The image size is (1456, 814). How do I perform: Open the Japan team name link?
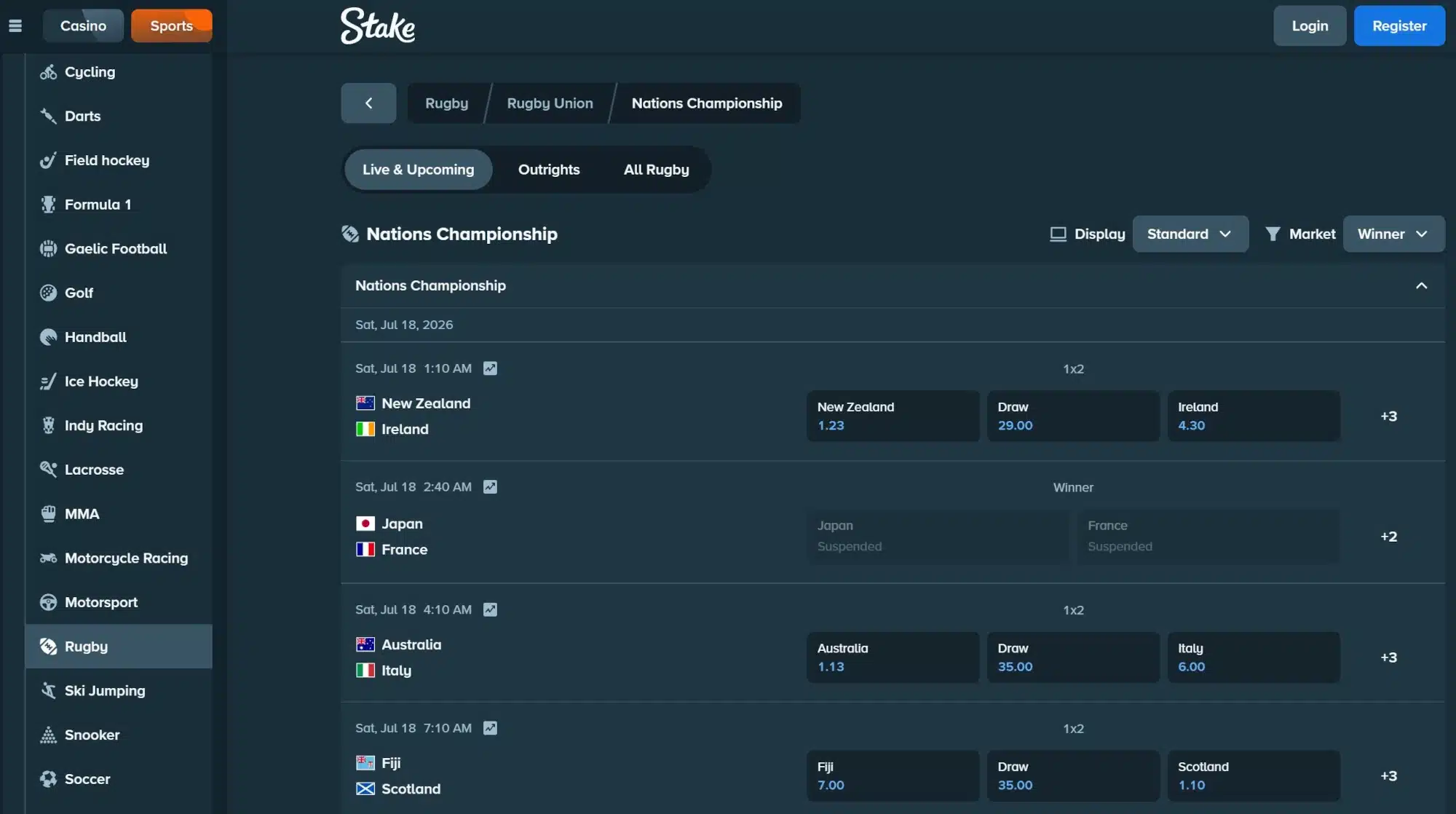[402, 524]
